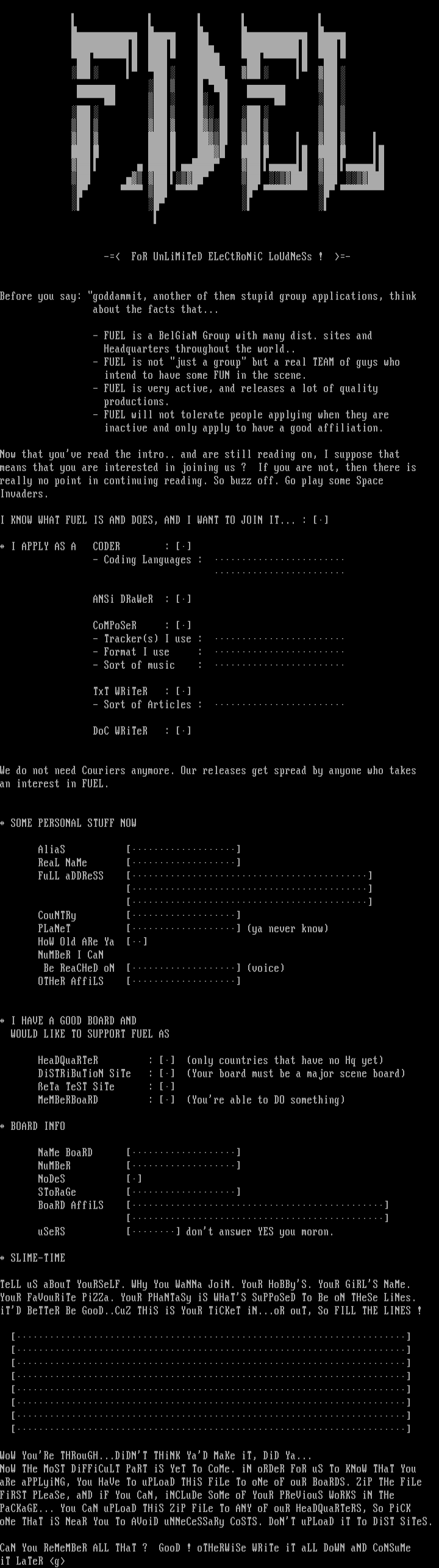Viewport: 439px width, 1568px height.
Task: Check the CODER application checkbox
Action: (x=184, y=546)
